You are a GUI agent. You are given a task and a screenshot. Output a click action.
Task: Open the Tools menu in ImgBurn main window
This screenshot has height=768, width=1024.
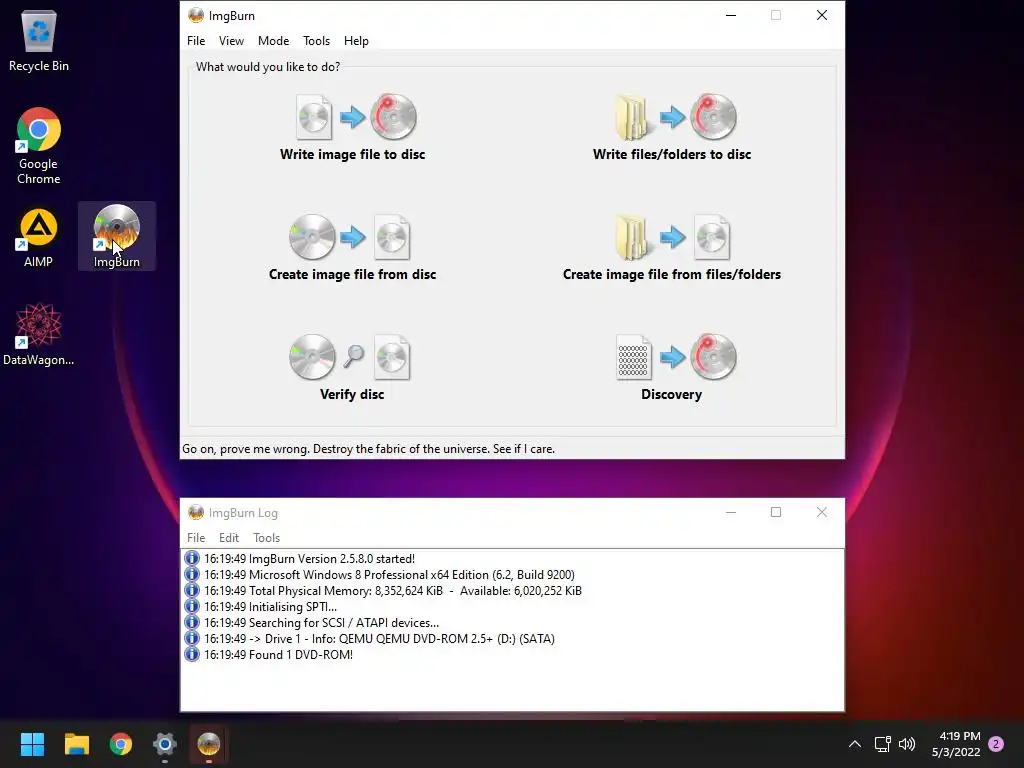pyautogui.click(x=316, y=40)
